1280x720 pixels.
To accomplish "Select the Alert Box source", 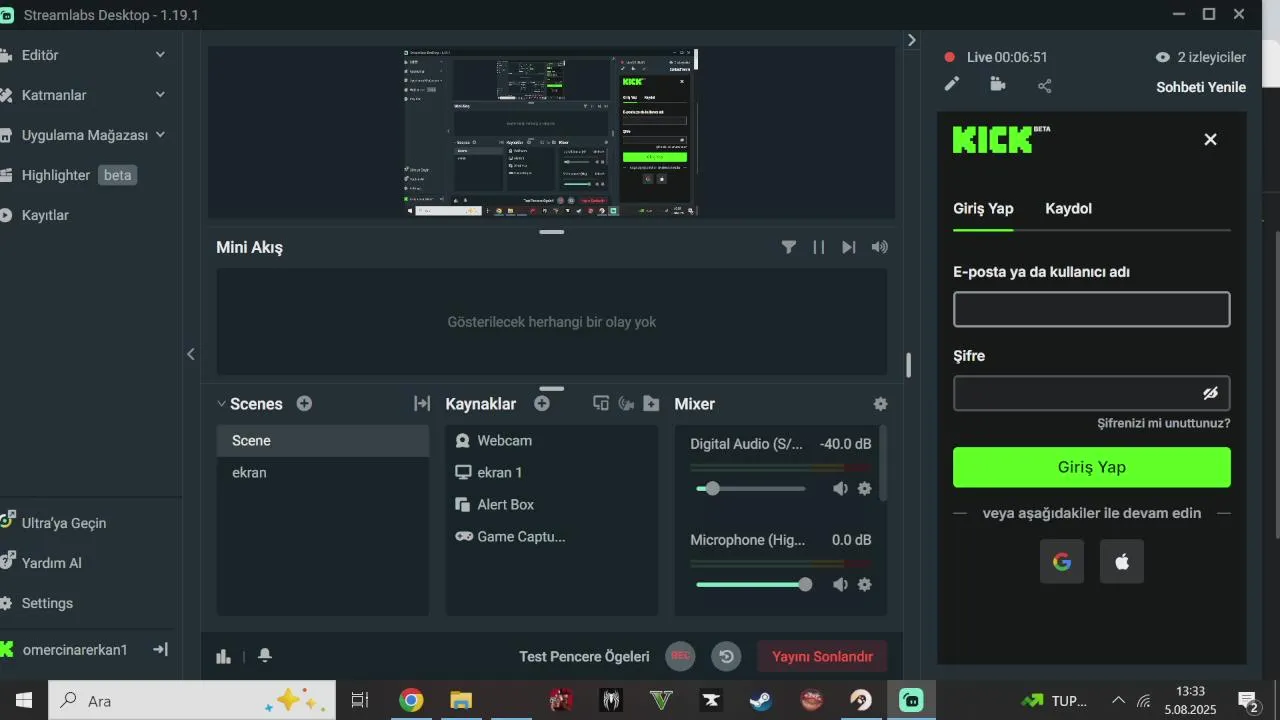I will coord(551,504).
